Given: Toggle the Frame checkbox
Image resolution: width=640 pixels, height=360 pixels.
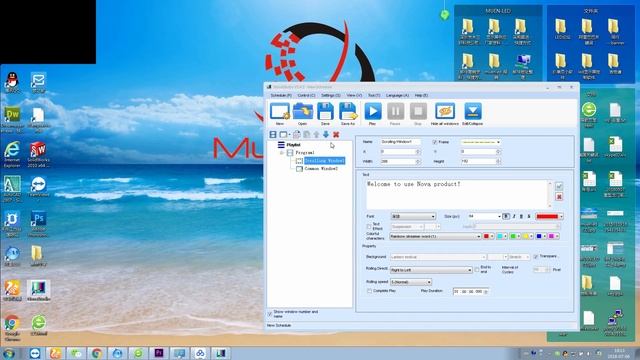Looking at the screenshot, I should pyautogui.click(x=435, y=142).
